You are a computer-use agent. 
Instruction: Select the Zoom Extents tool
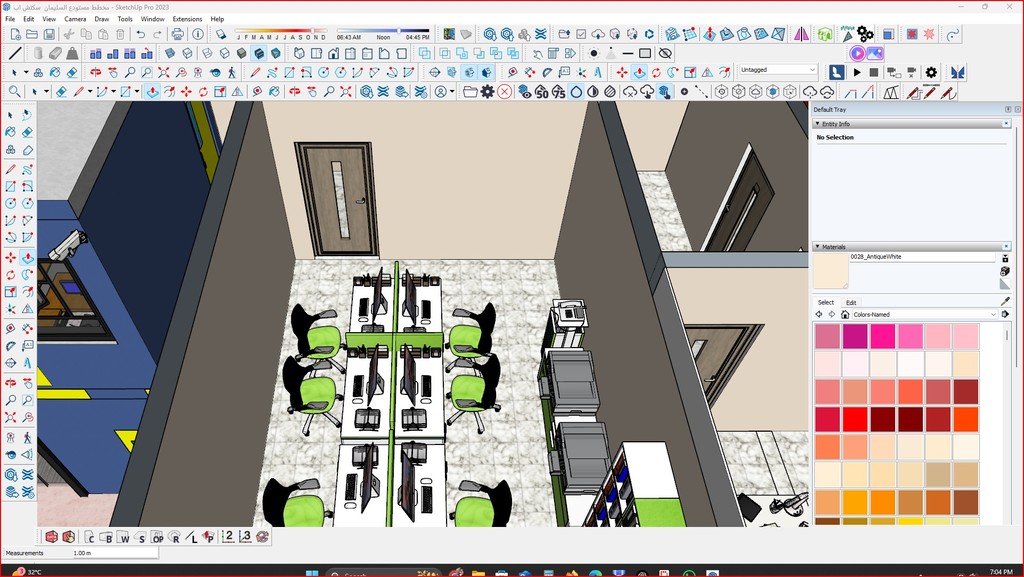tap(163, 72)
